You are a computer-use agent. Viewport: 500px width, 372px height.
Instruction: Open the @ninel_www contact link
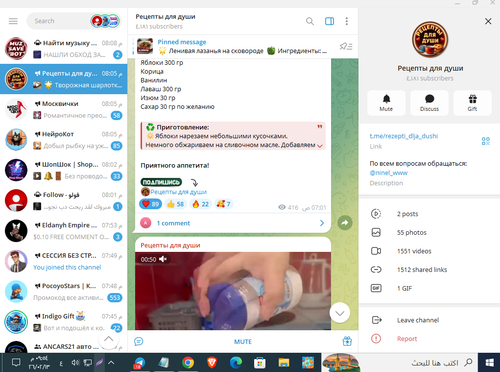pyautogui.click(x=389, y=173)
